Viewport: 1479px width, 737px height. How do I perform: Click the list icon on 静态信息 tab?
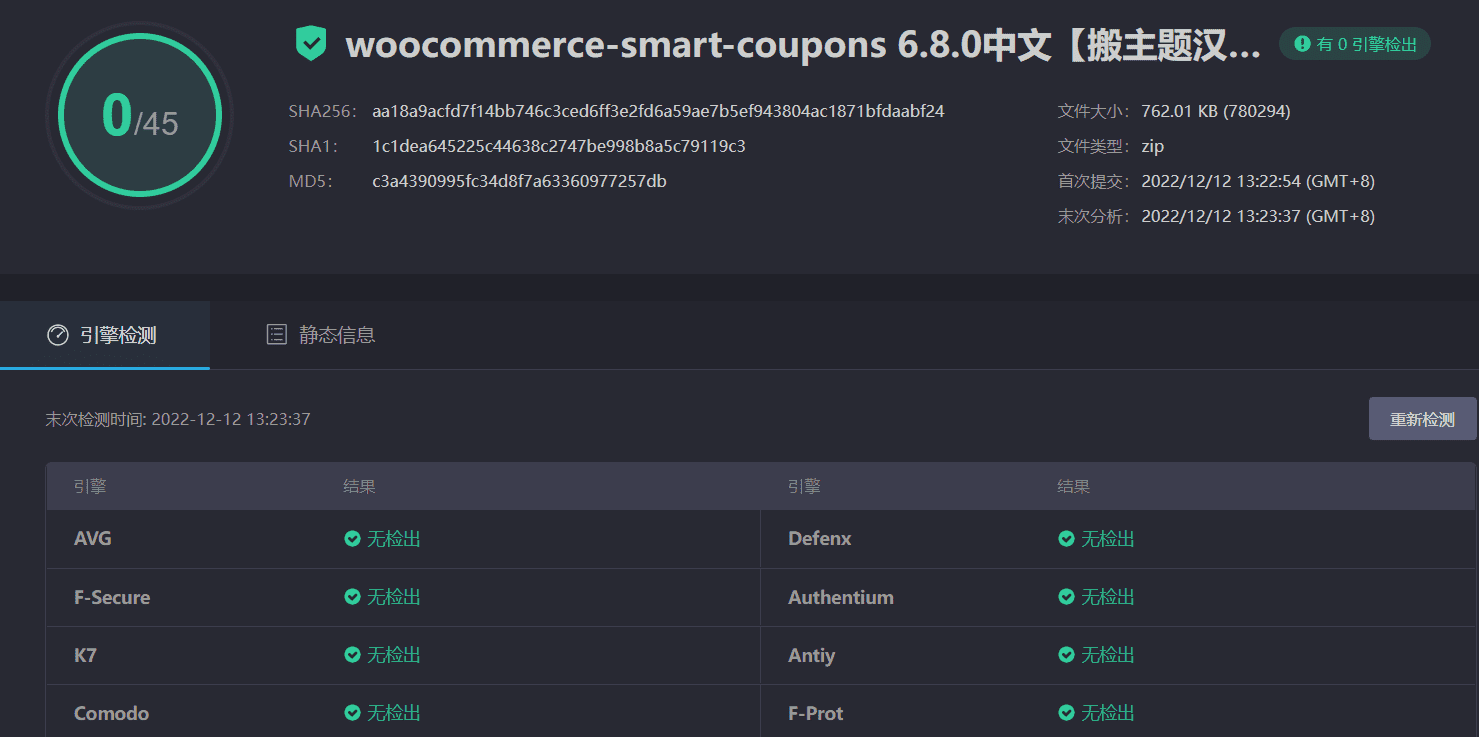(277, 335)
